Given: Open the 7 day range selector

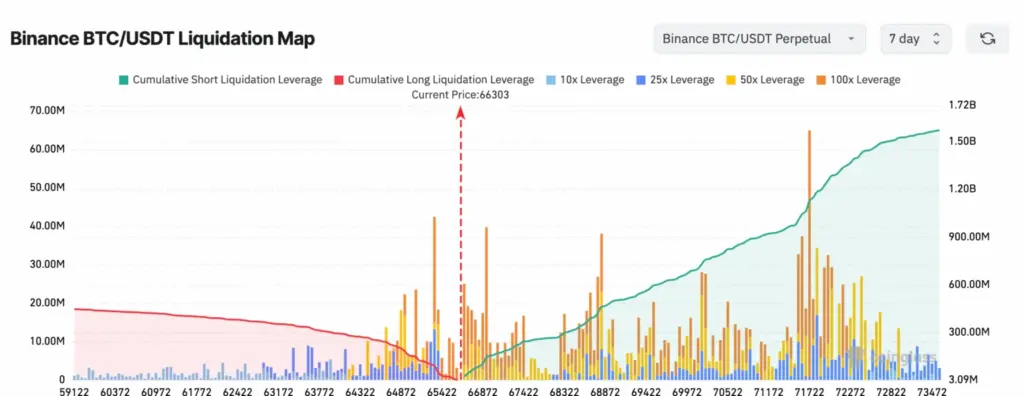Looking at the screenshot, I should [916, 39].
